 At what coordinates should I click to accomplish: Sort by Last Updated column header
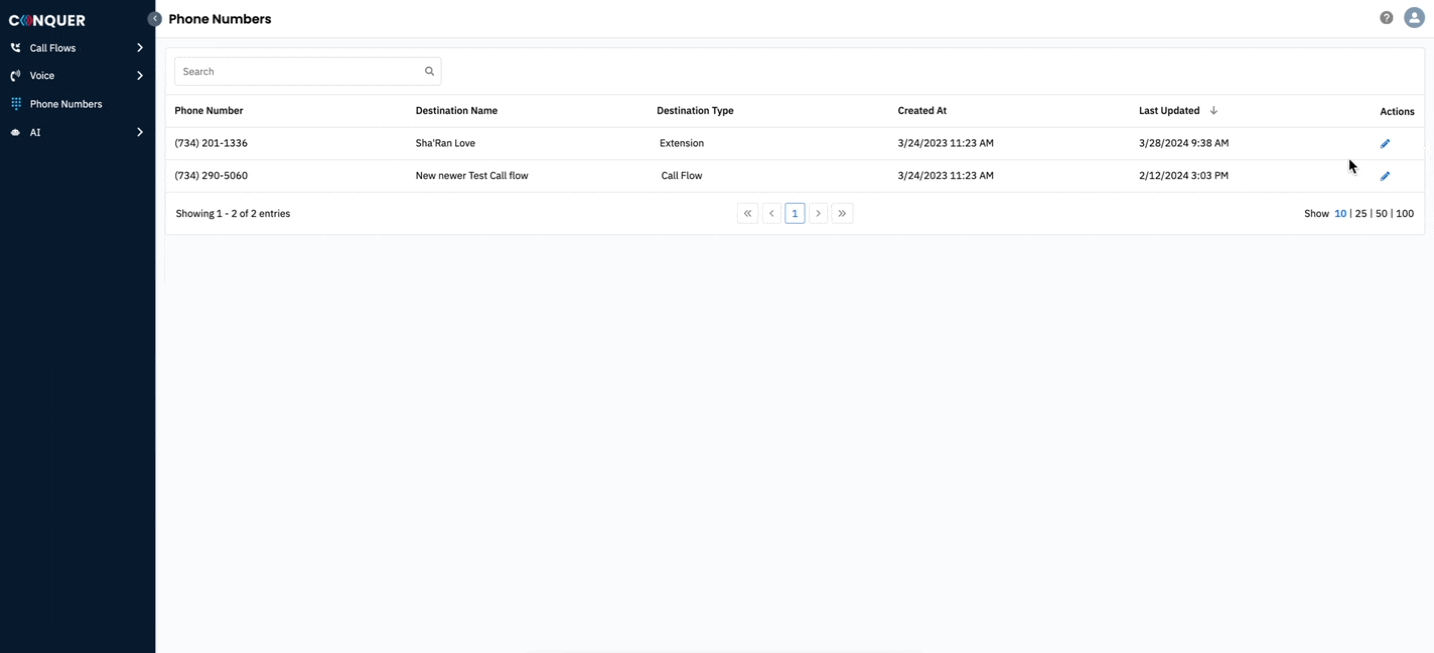[x=1169, y=111]
